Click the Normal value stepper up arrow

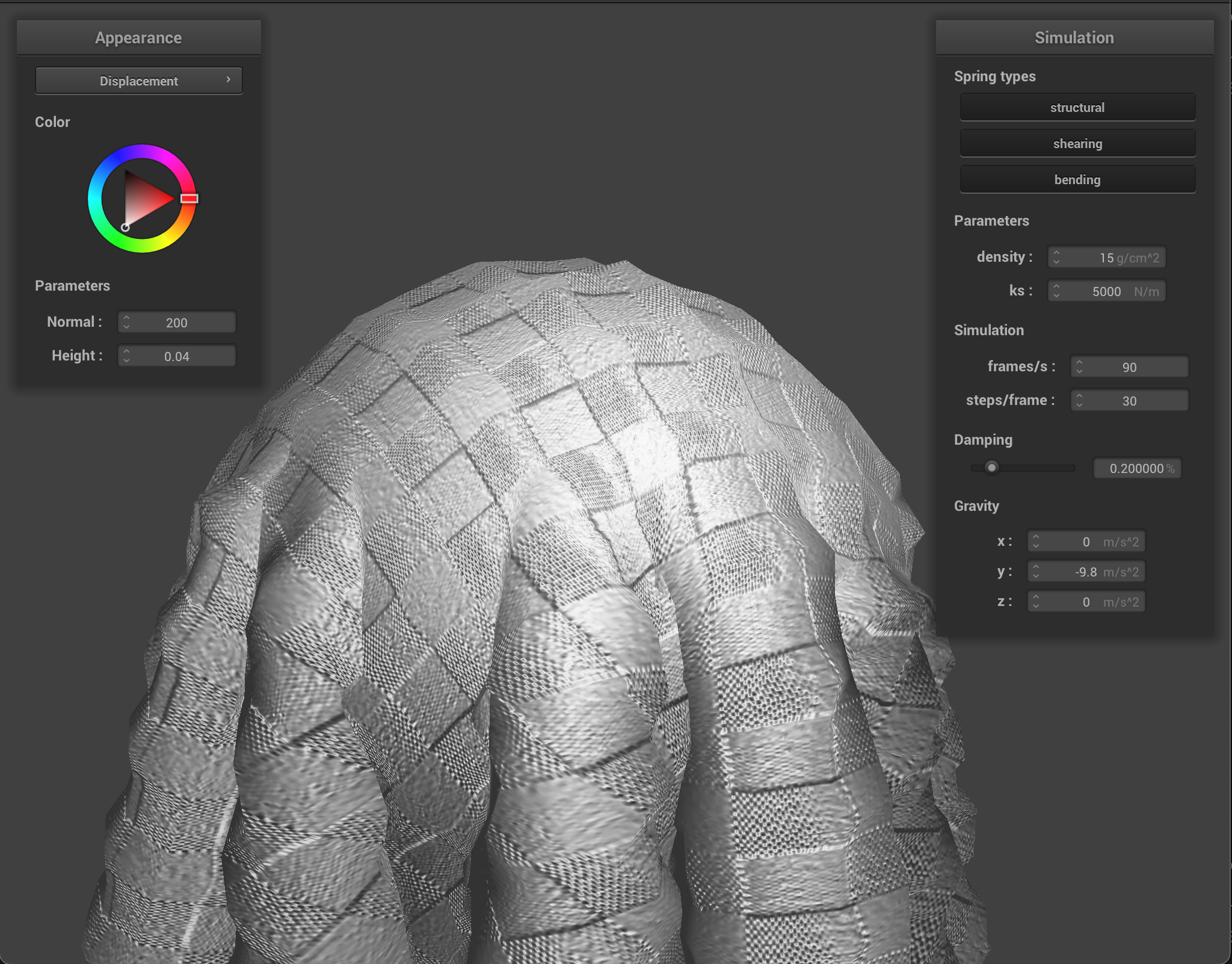[x=126, y=318]
